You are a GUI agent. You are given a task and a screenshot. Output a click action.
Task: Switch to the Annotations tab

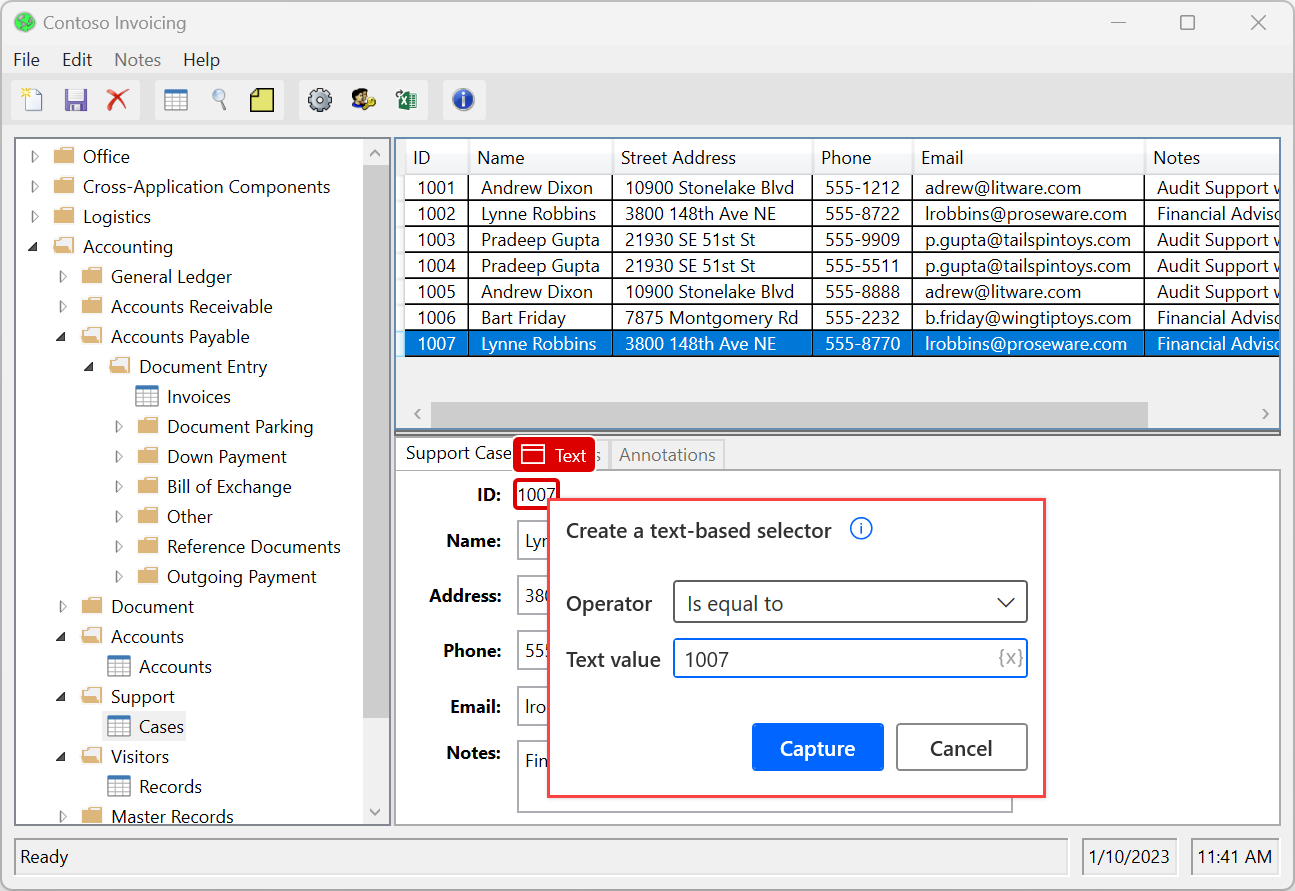(x=666, y=454)
